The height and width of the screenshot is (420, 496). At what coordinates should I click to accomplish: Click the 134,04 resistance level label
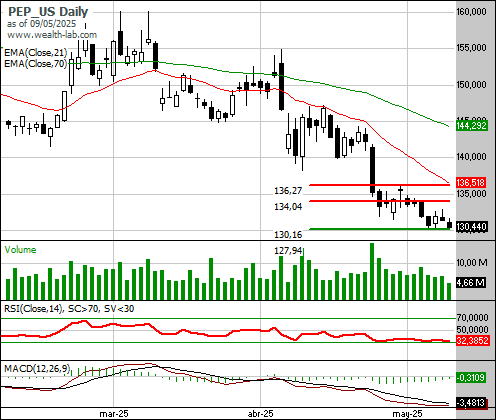288,207
